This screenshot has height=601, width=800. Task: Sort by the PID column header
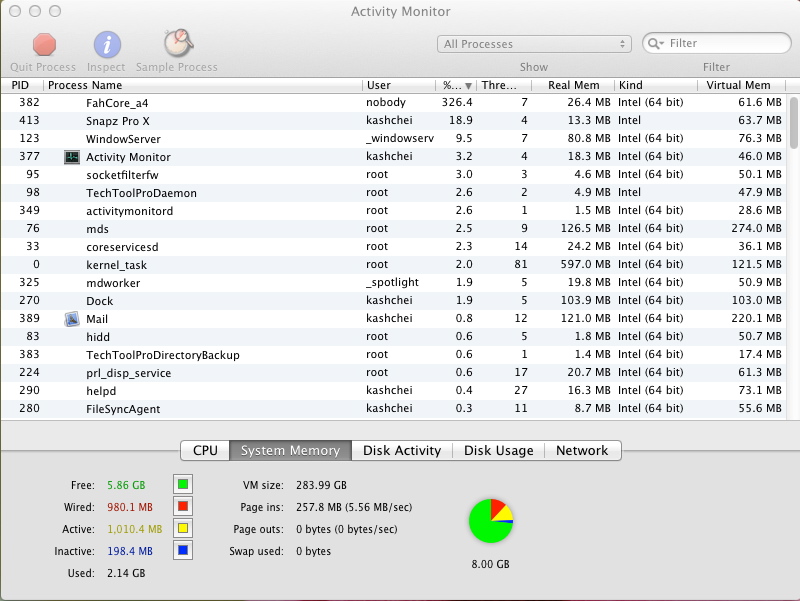(21, 85)
